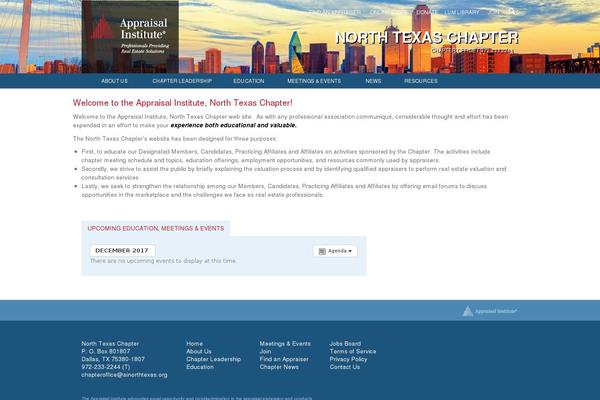Click footer About Us link
Viewport: 600px width, 400px height.
click(x=199, y=351)
